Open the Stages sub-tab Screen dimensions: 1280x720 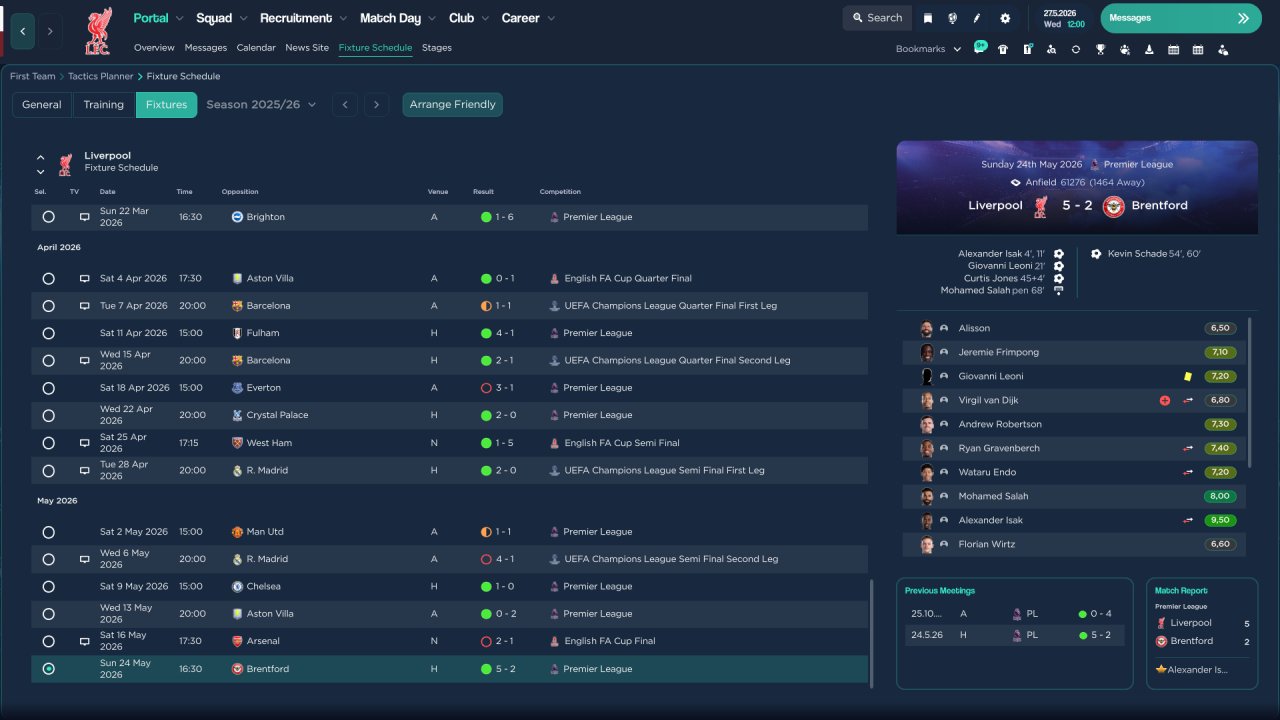pyautogui.click(x=437, y=48)
